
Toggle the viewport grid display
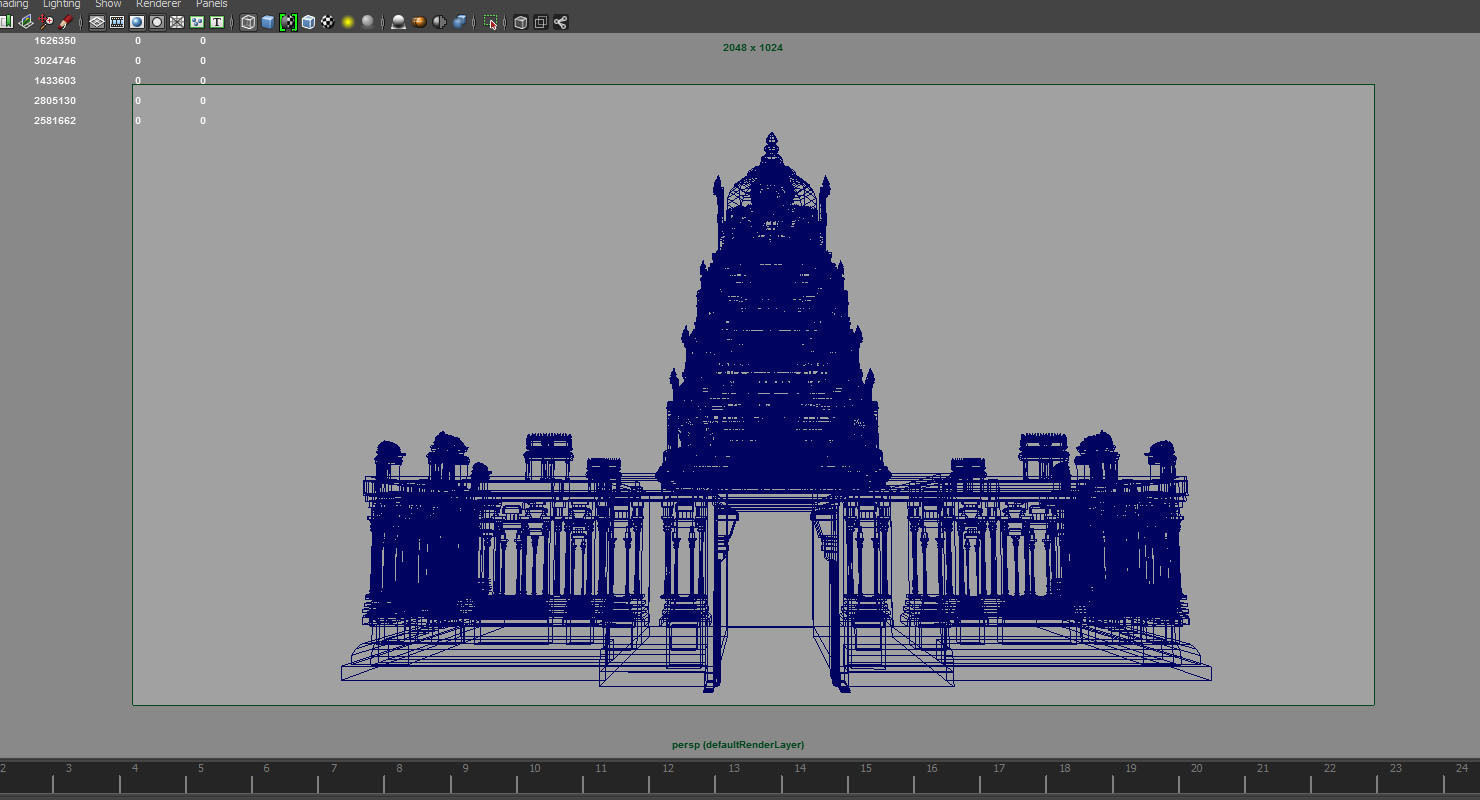pos(97,22)
